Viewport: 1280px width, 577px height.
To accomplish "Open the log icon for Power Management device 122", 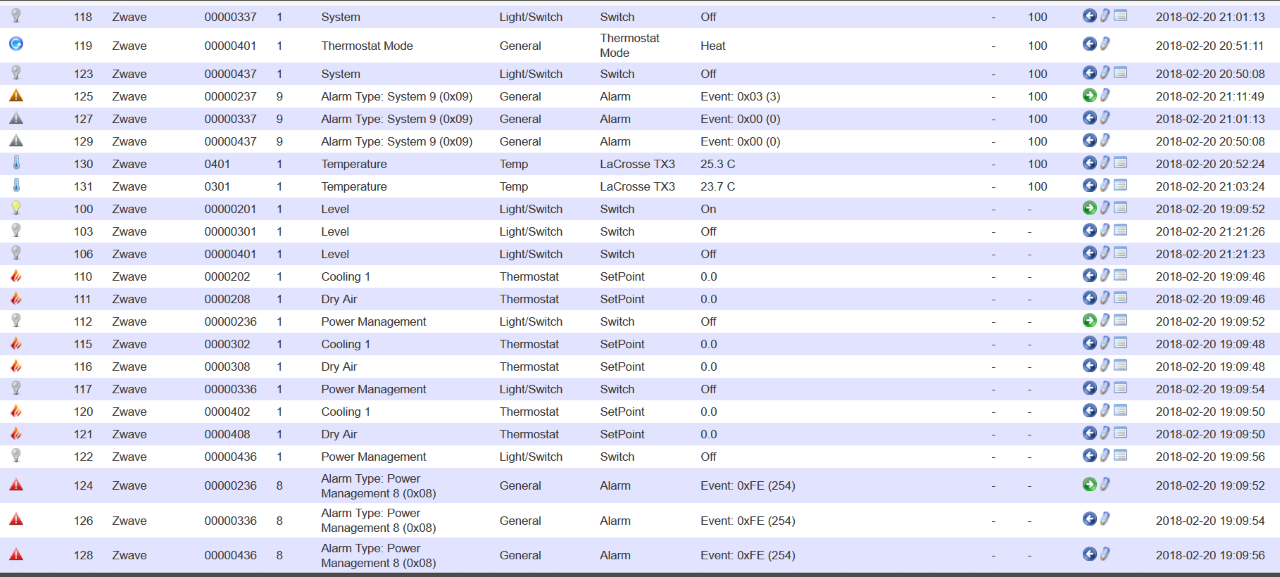I will click(1121, 456).
